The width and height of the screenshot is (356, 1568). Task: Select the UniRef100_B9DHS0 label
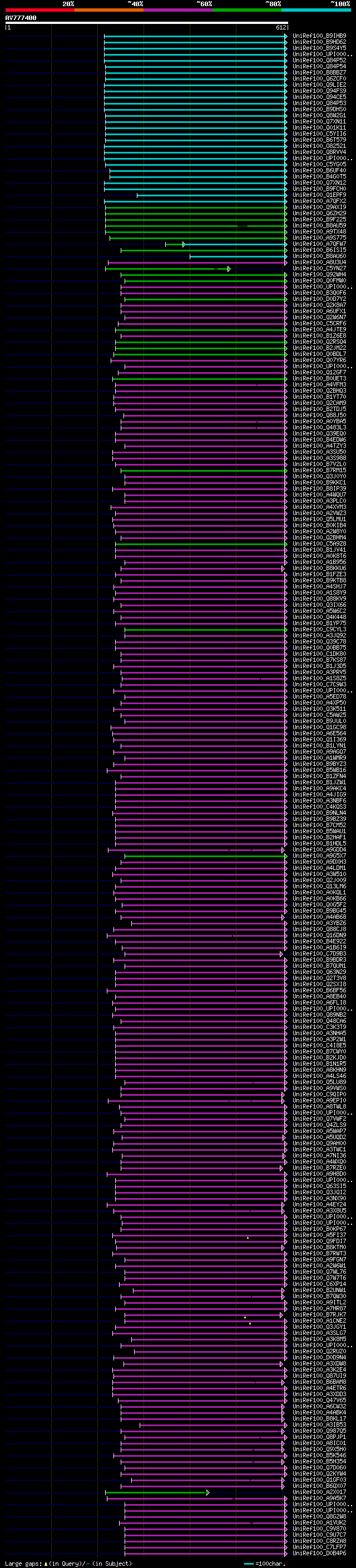point(319,109)
